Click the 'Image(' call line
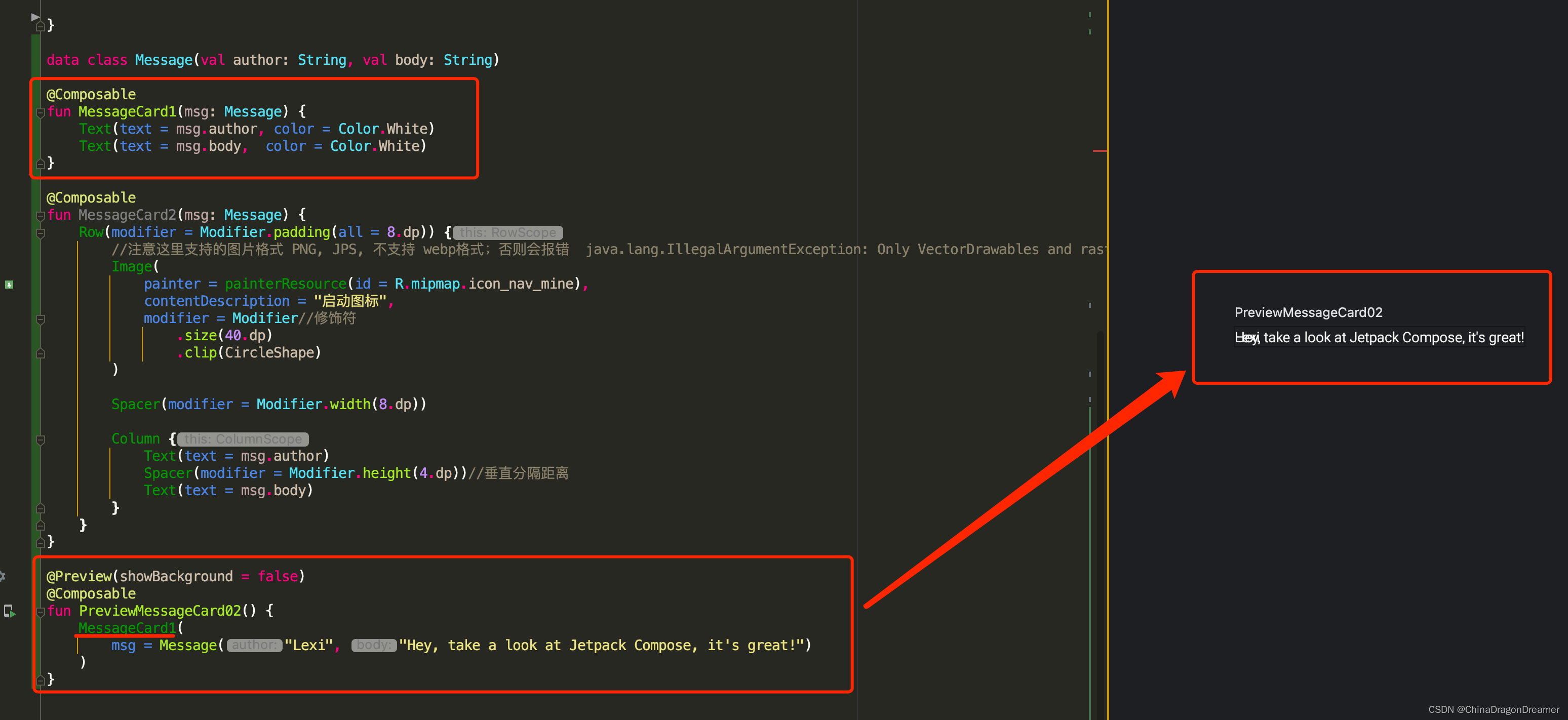This screenshot has width=1568, height=720. 135,266
